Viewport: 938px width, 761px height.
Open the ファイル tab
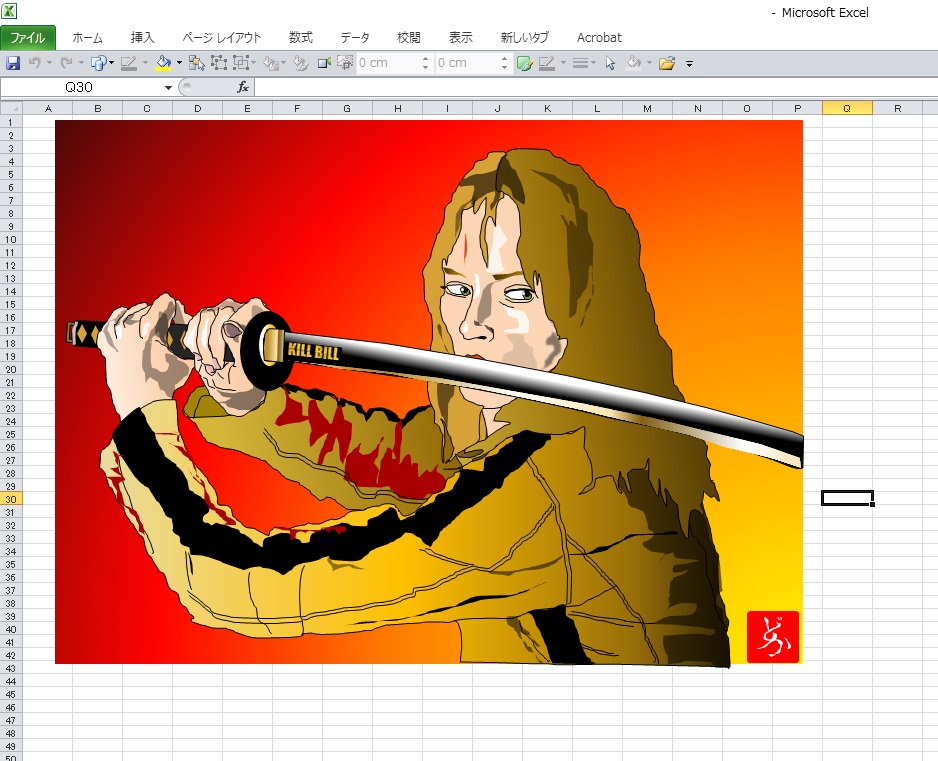28,38
